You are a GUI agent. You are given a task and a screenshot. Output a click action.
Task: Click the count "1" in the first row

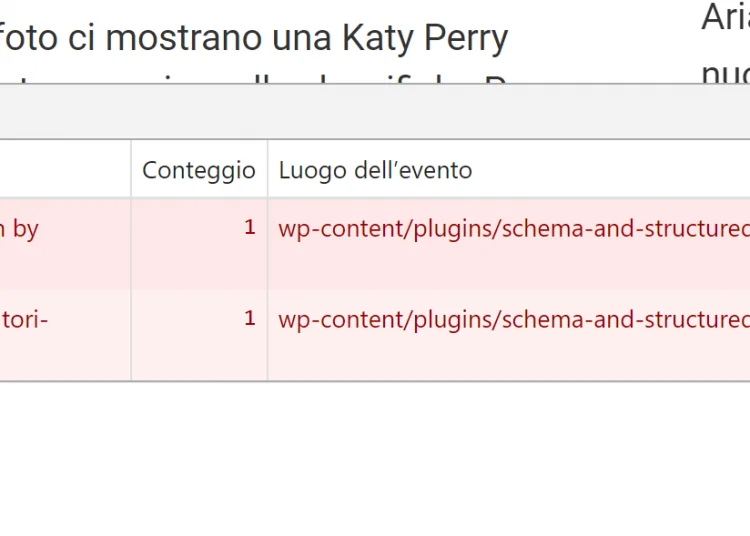click(x=250, y=228)
